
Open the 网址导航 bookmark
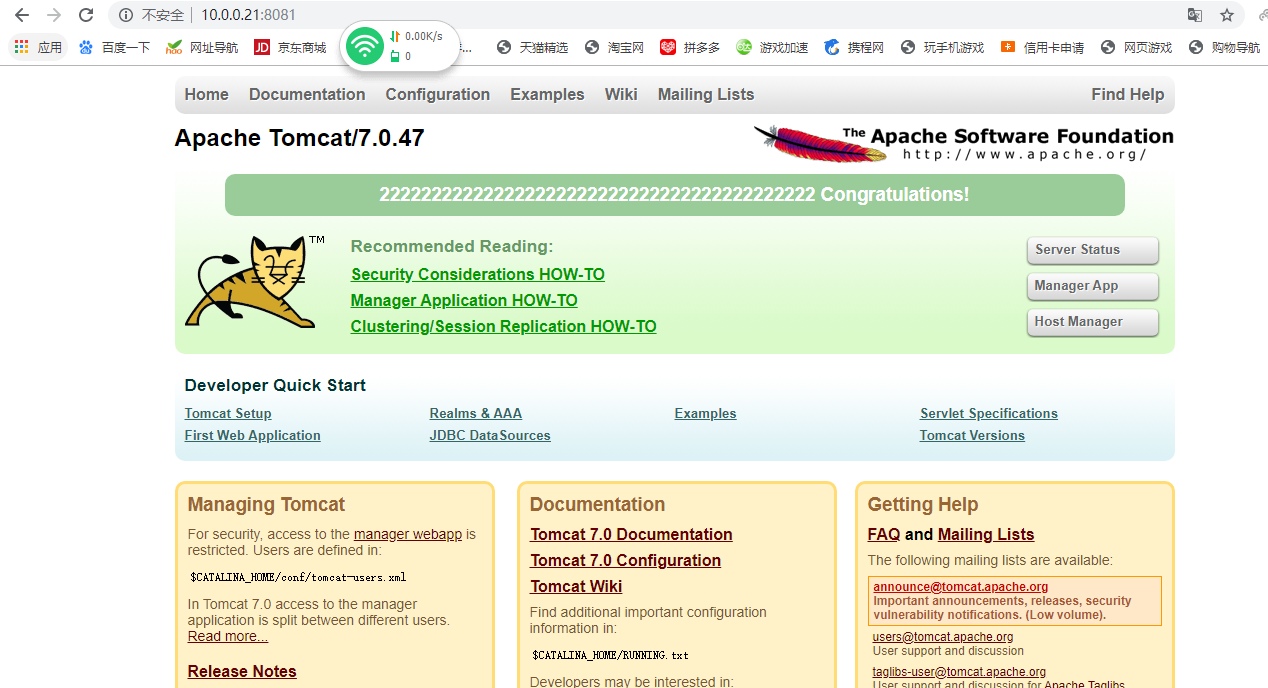coord(202,47)
